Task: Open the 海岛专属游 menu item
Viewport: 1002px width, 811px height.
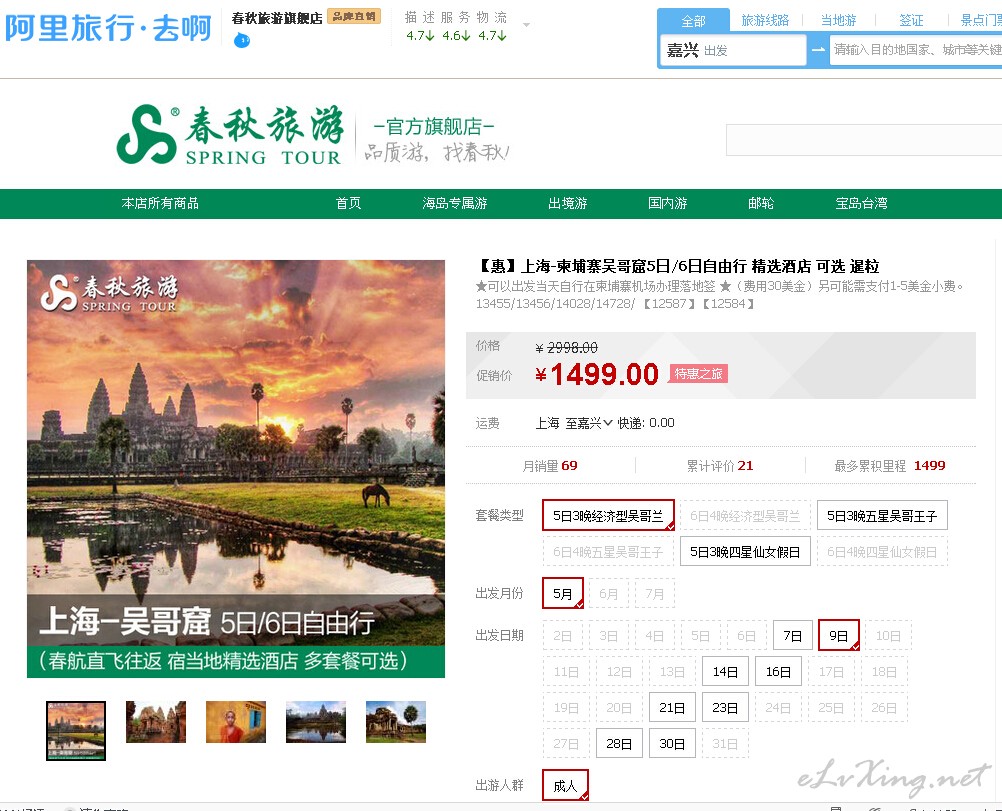Action: (454, 203)
